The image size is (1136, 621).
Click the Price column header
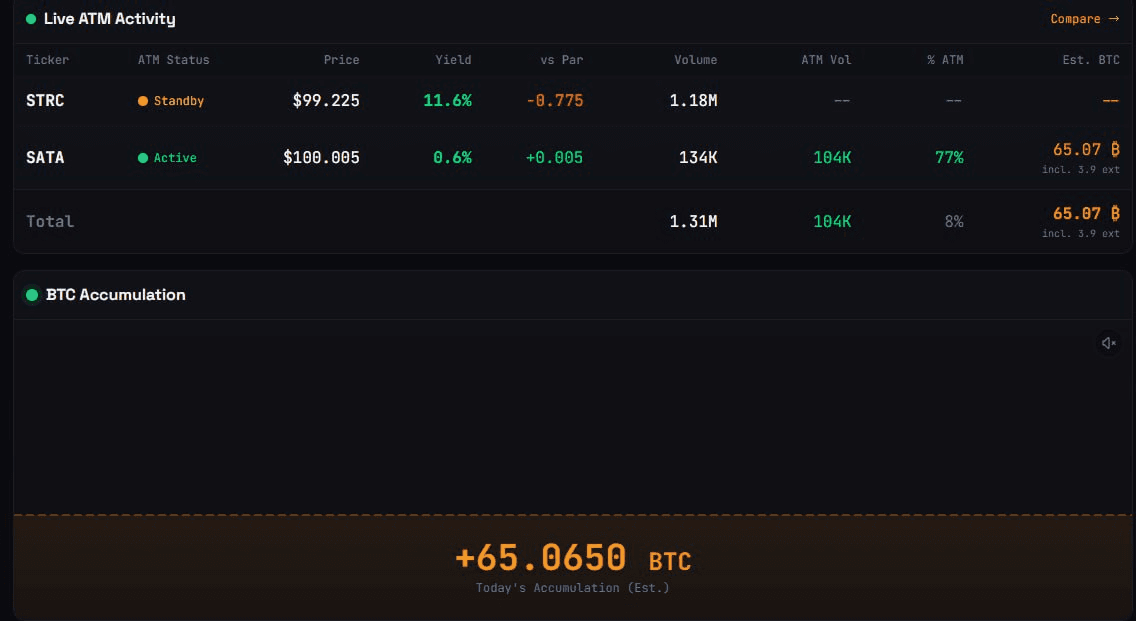coord(341,60)
